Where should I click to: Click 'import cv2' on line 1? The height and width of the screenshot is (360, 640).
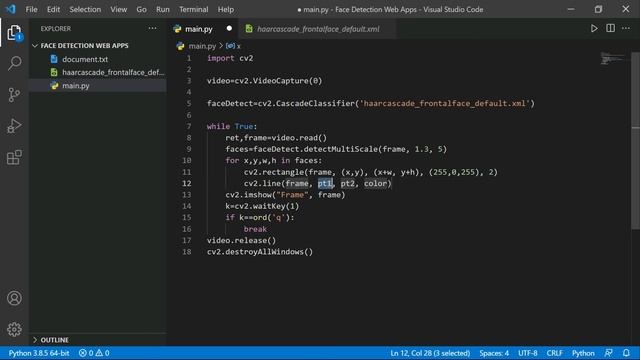tap(230, 58)
